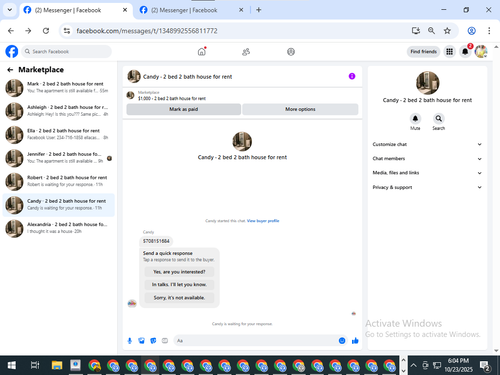The height and width of the screenshot is (375, 500).
Task: Open Chrome tab search dropdown
Action: click(10, 10)
